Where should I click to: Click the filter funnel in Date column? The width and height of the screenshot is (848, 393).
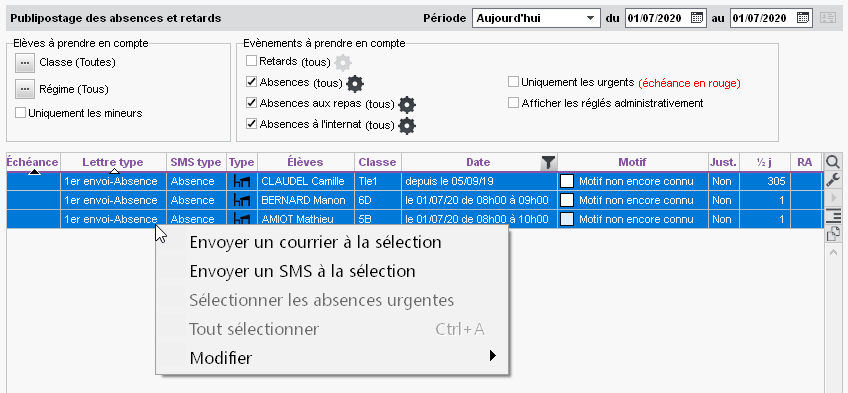click(548, 162)
